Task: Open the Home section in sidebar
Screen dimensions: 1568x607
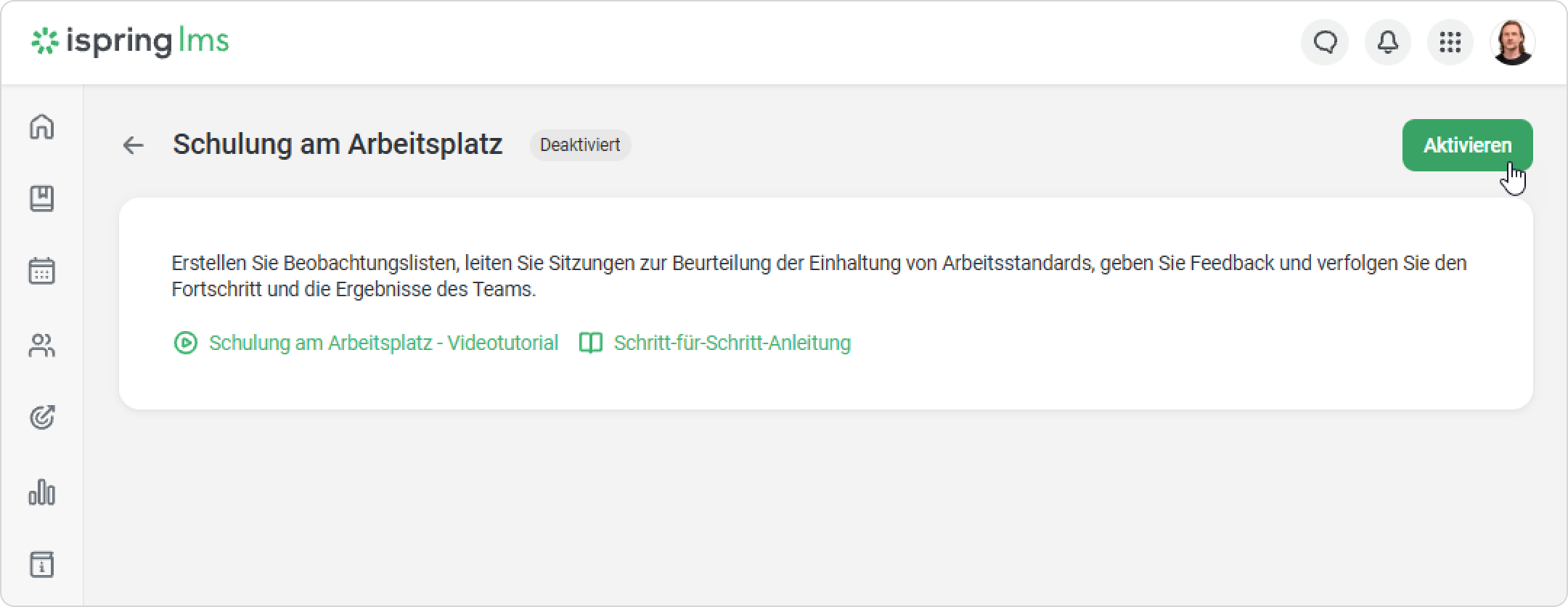Action: [42, 126]
